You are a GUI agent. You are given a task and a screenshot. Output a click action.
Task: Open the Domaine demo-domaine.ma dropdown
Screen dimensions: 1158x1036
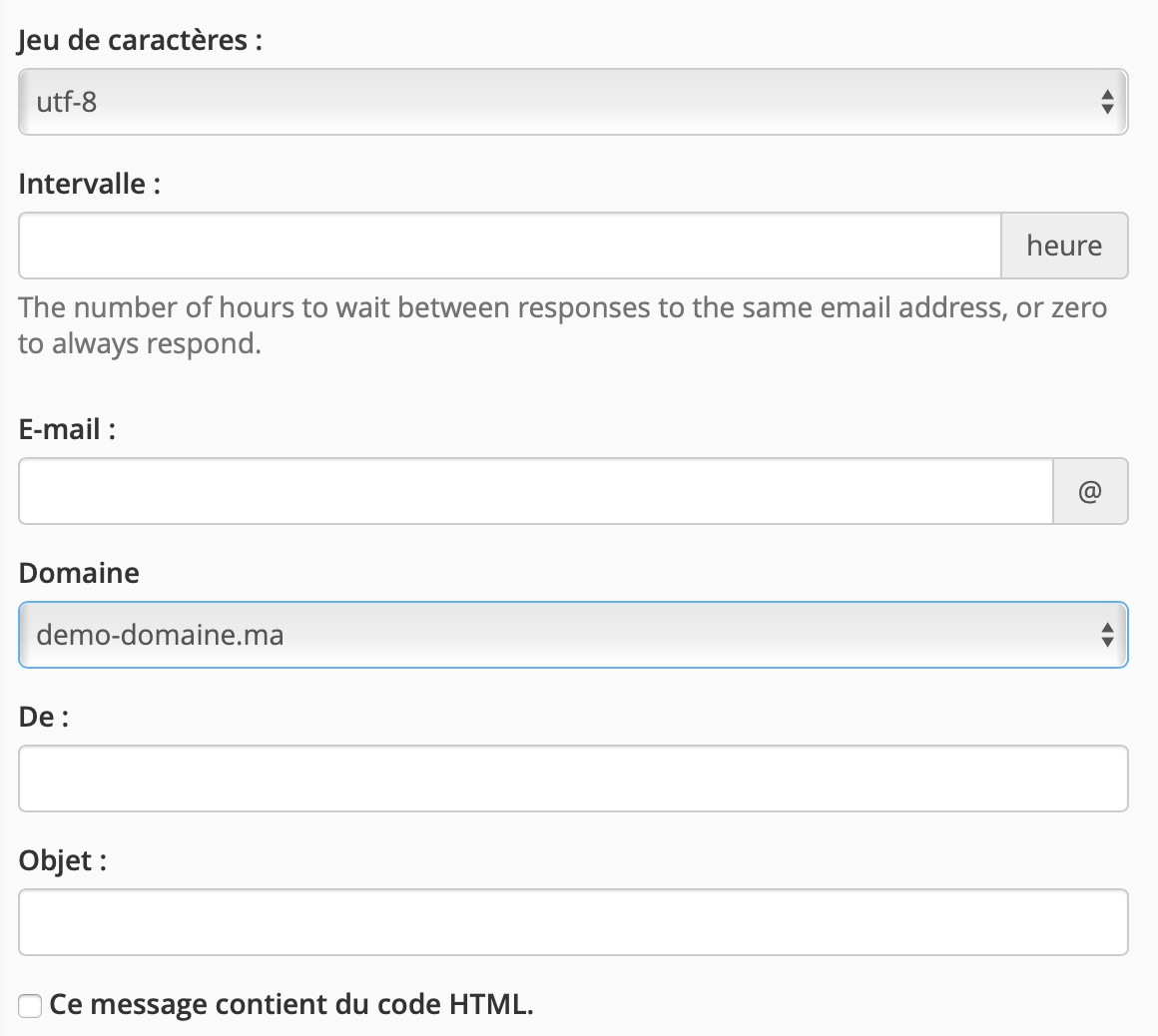click(573, 635)
